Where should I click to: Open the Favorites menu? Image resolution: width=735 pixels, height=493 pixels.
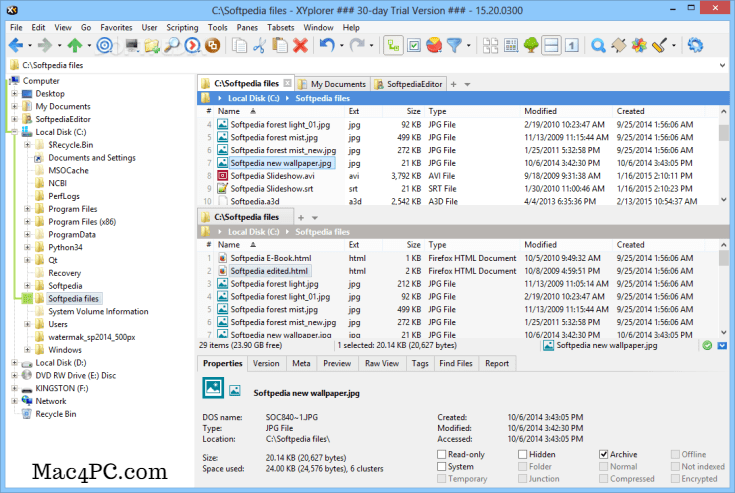pos(116,27)
